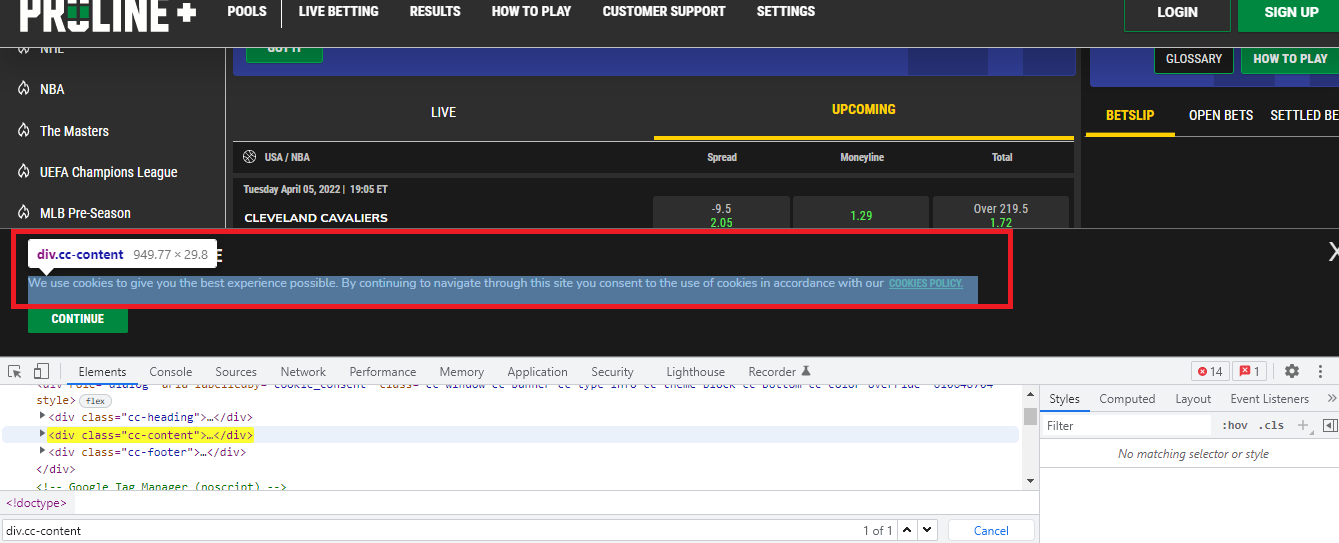Expand the cc-footer div node
The image size is (1339, 543).
pyautogui.click(x=42, y=452)
